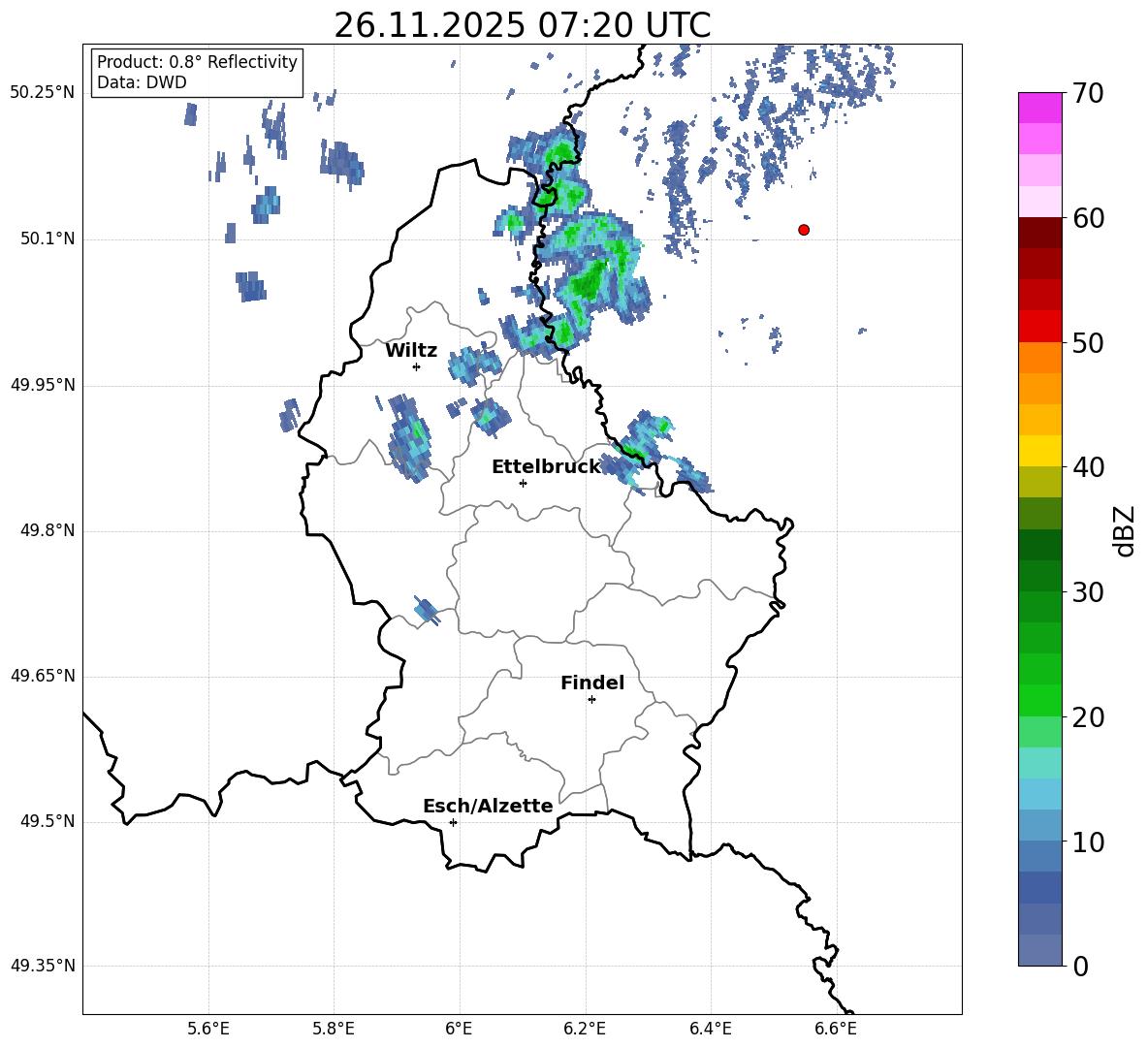The height and width of the screenshot is (1048, 1148).
Task: Click the bright red colorbar swatch near 50
Action: click(1039, 327)
